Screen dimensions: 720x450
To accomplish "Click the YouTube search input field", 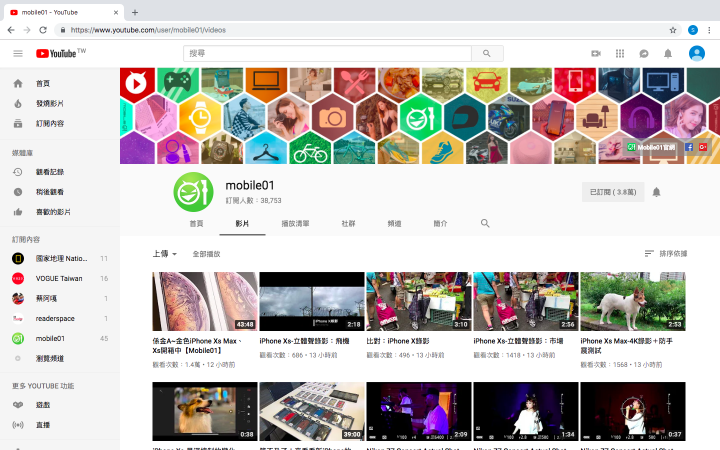I will pyautogui.click(x=327, y=53).
